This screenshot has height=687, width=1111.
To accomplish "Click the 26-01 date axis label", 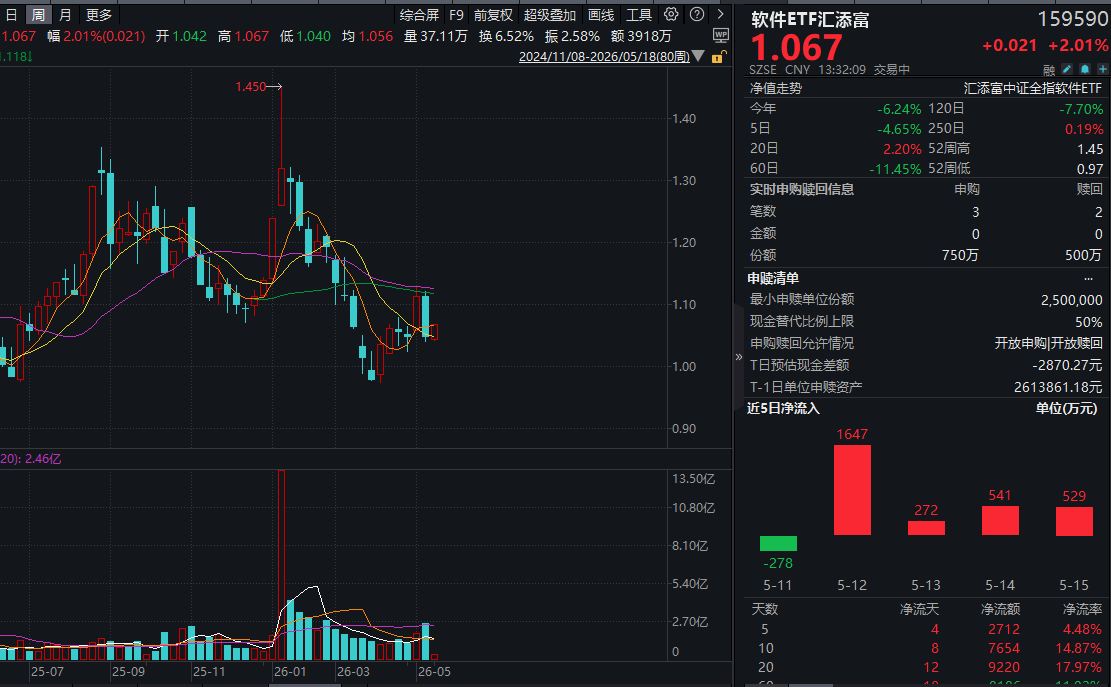I will pos(290,671).
